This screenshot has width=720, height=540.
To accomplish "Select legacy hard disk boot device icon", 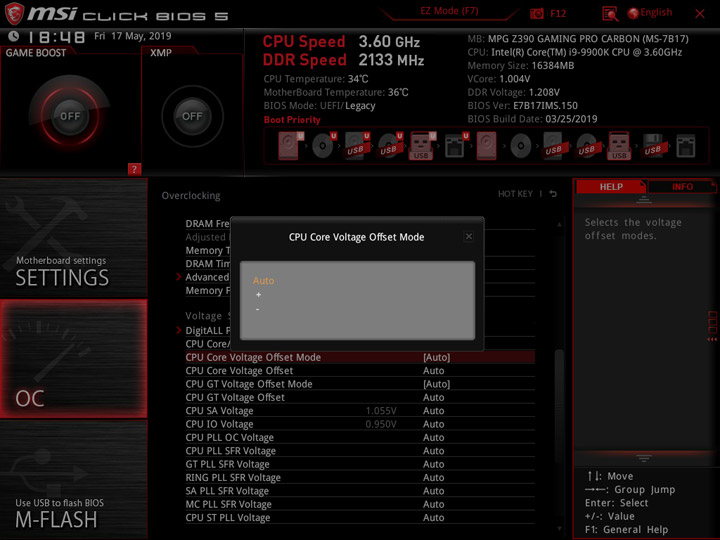I will (x=486, y=146).
